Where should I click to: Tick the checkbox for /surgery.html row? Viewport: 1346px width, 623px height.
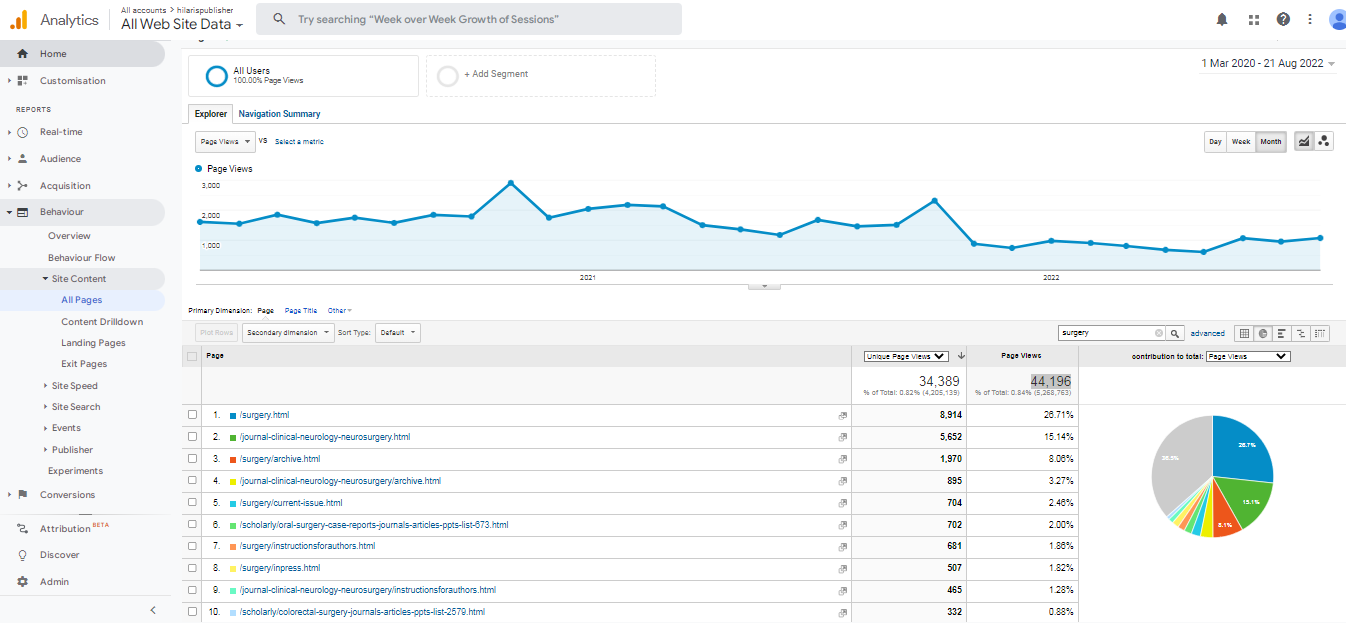coord(193,415)
